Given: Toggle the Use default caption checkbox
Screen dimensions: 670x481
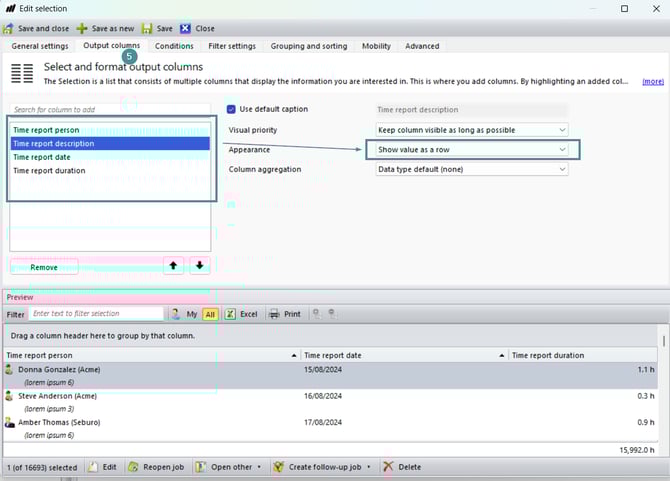Looking at the screenshot, I should click(232, 109).
